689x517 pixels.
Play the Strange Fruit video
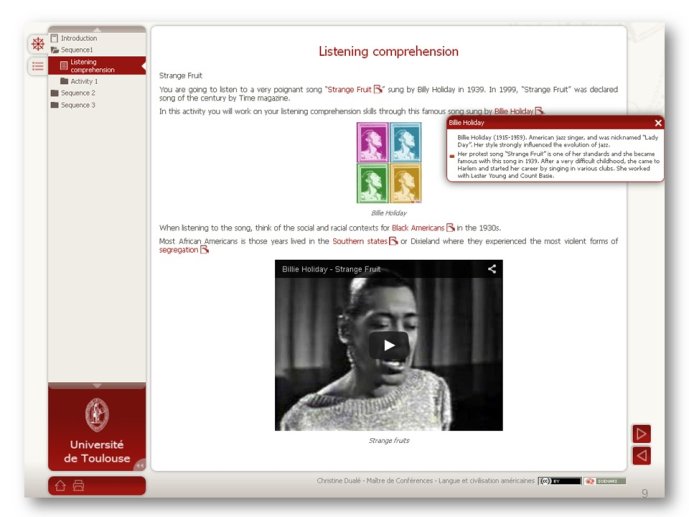(389, 345)
